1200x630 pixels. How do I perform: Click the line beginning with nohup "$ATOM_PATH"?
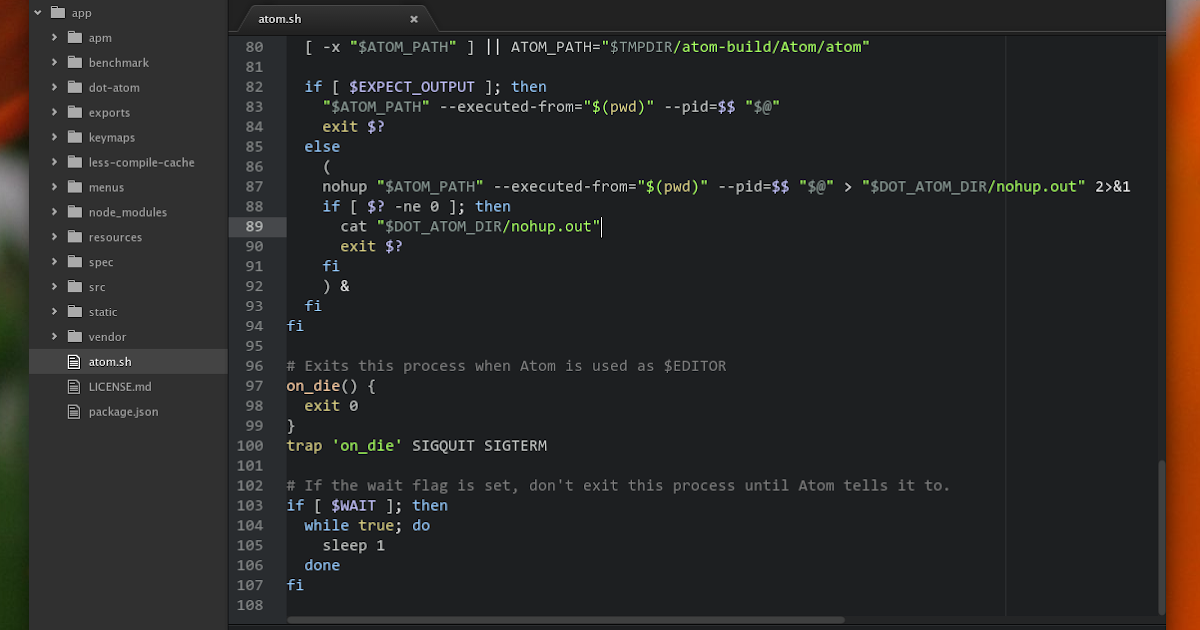pos(726,187)
